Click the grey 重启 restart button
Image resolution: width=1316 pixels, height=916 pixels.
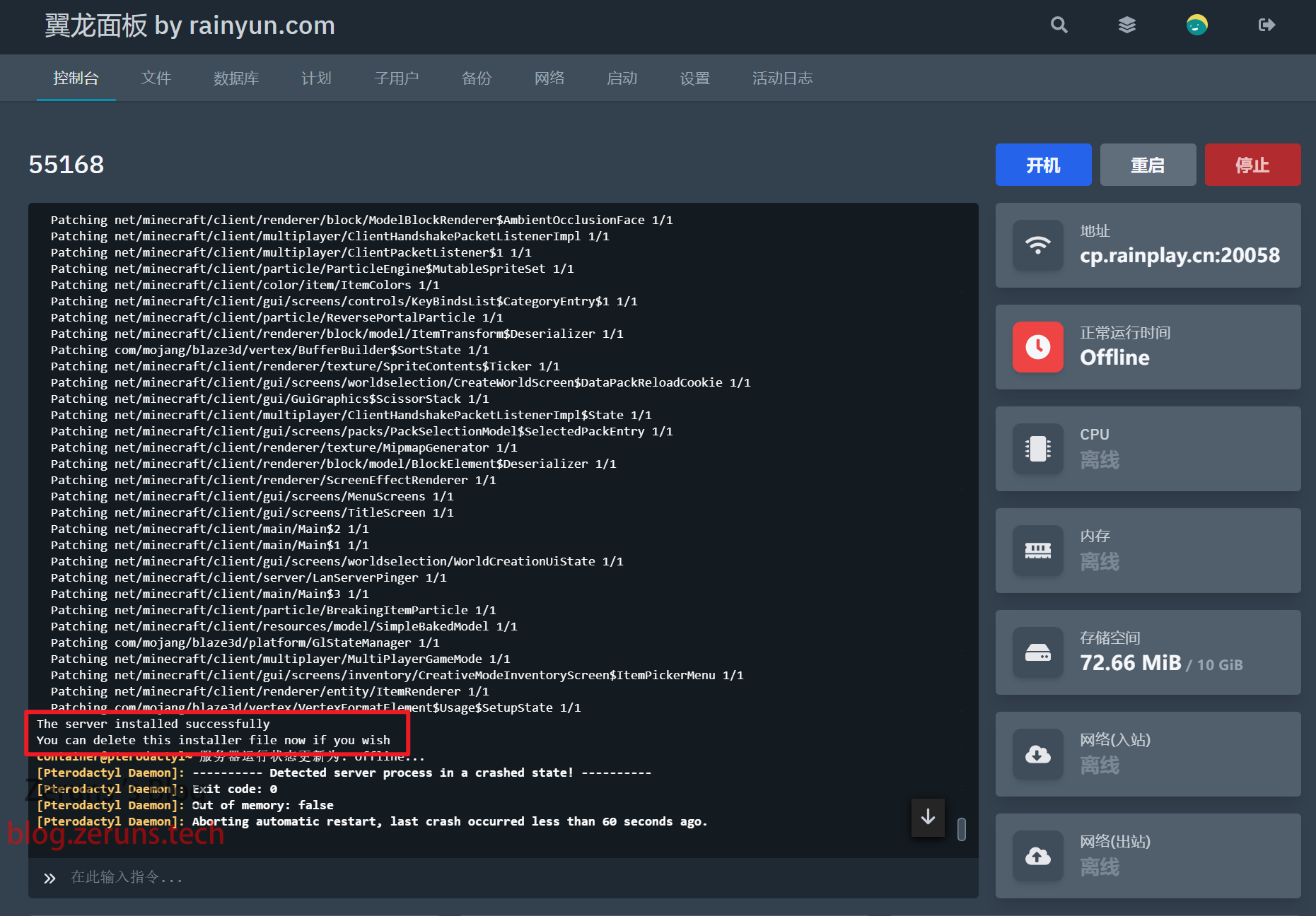coord(1148,165)
